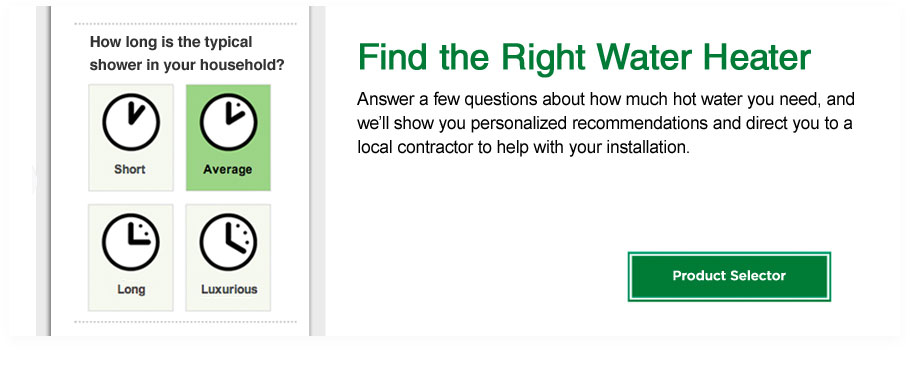Viewport: 910px width, 384px height.
Task: Click the "Luxurious" text label
Action: coord(229,289)
